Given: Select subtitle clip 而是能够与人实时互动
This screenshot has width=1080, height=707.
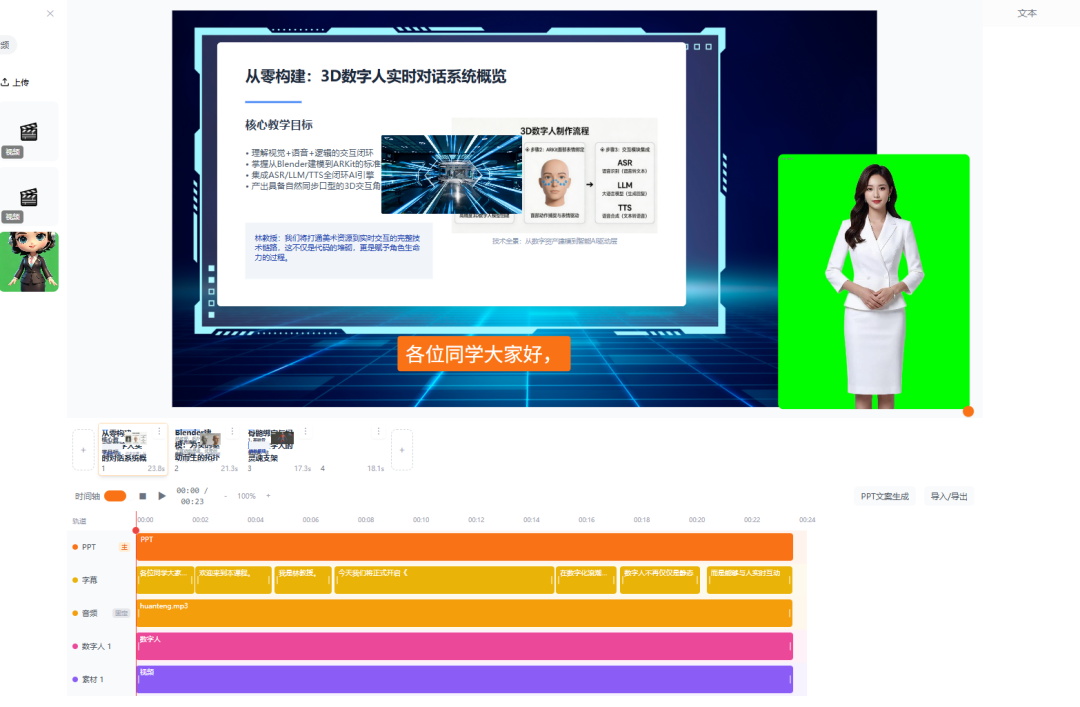Looking at the screenshot, I should click(x=749, y=580).
